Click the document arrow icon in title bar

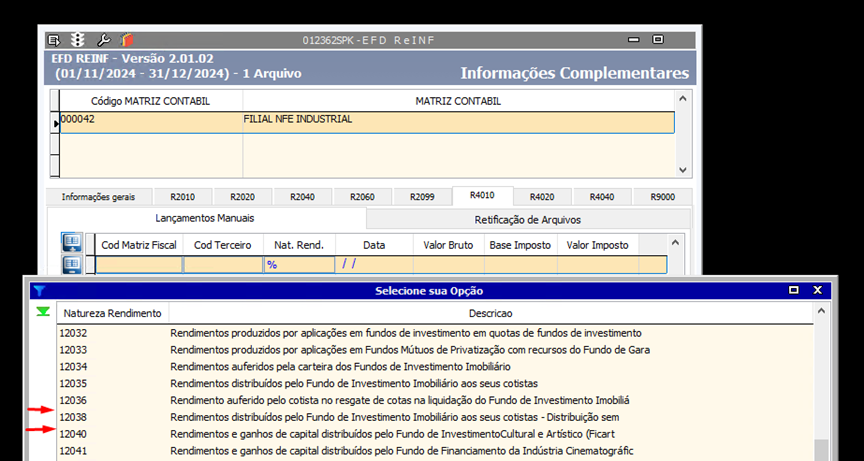(53, 40)
